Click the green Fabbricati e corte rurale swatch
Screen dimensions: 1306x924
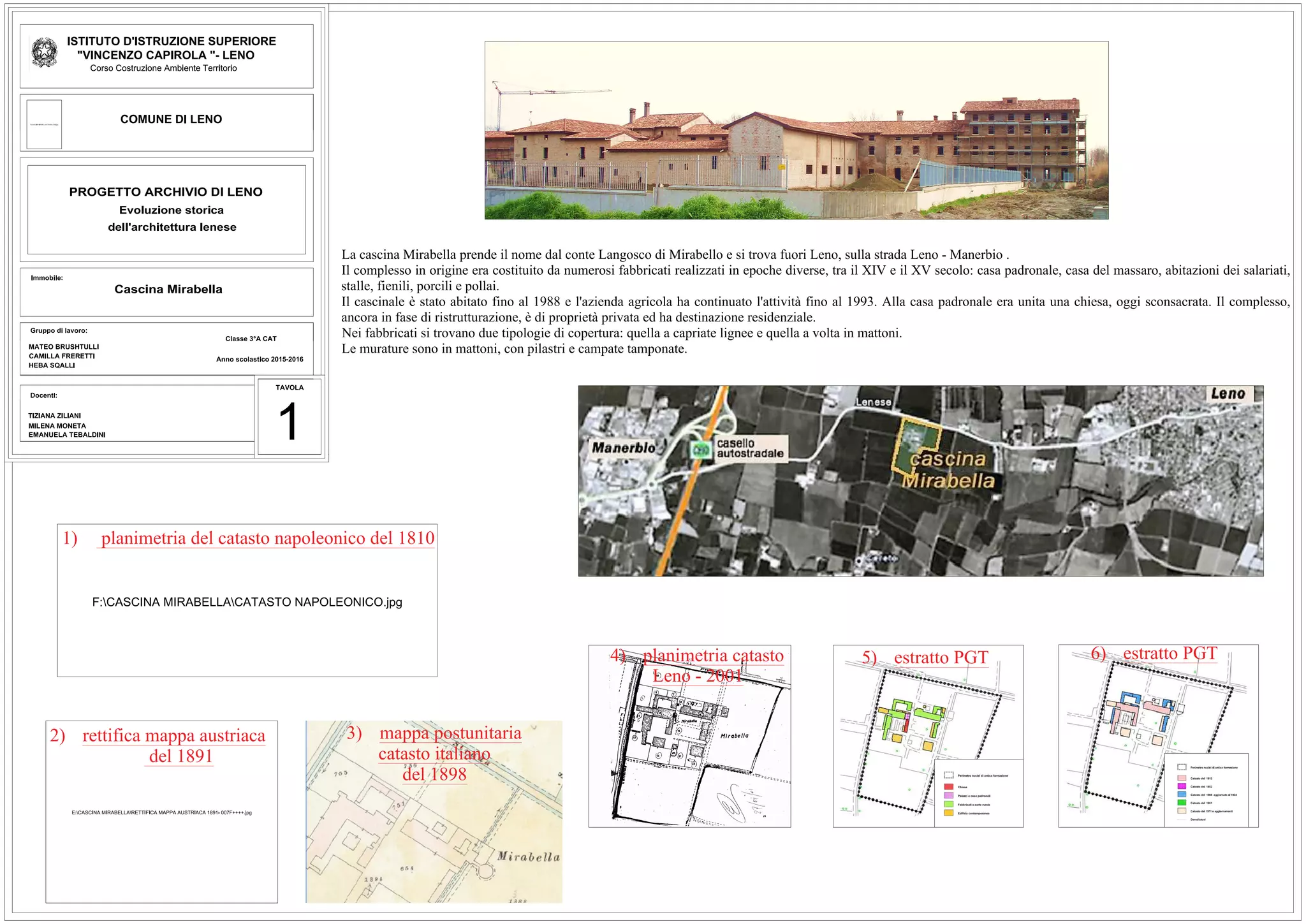click(949, 804)
